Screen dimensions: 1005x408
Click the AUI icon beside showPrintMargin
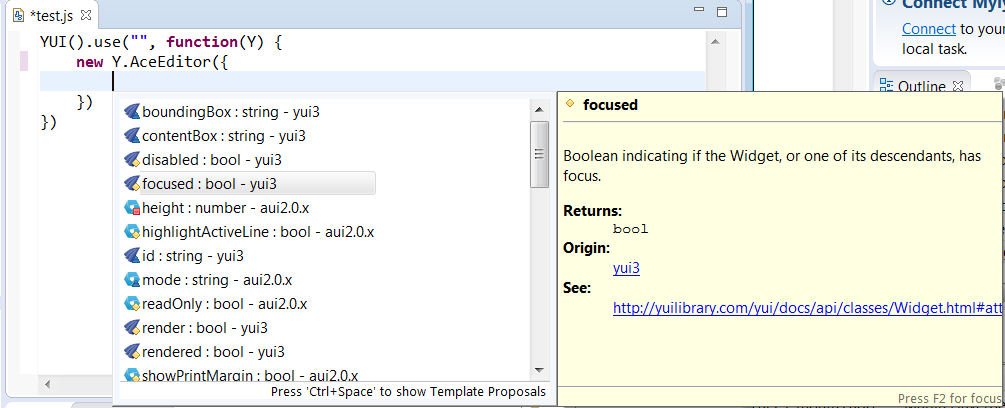[132, 375]
